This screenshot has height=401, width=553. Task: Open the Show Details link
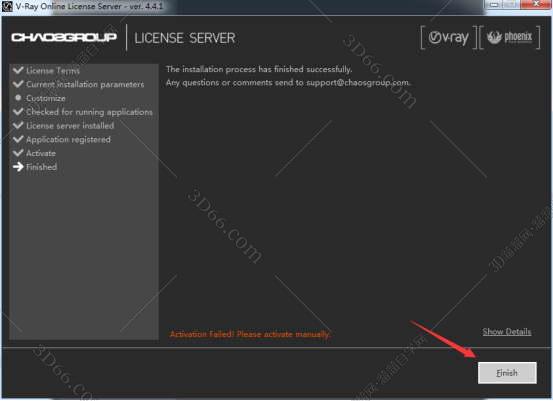click(506, 332)
